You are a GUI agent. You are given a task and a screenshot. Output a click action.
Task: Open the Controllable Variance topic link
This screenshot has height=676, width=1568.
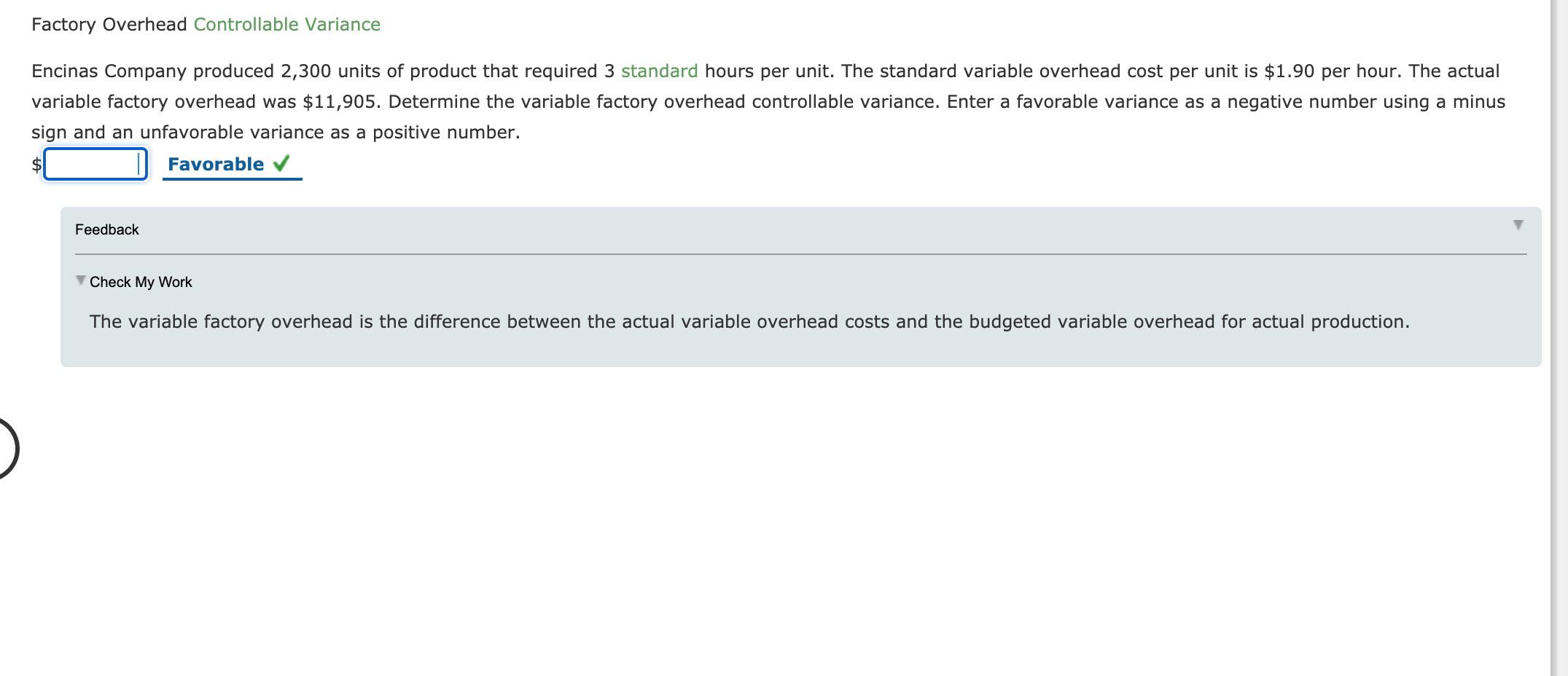pyautogui.click(x=286, y=23)
